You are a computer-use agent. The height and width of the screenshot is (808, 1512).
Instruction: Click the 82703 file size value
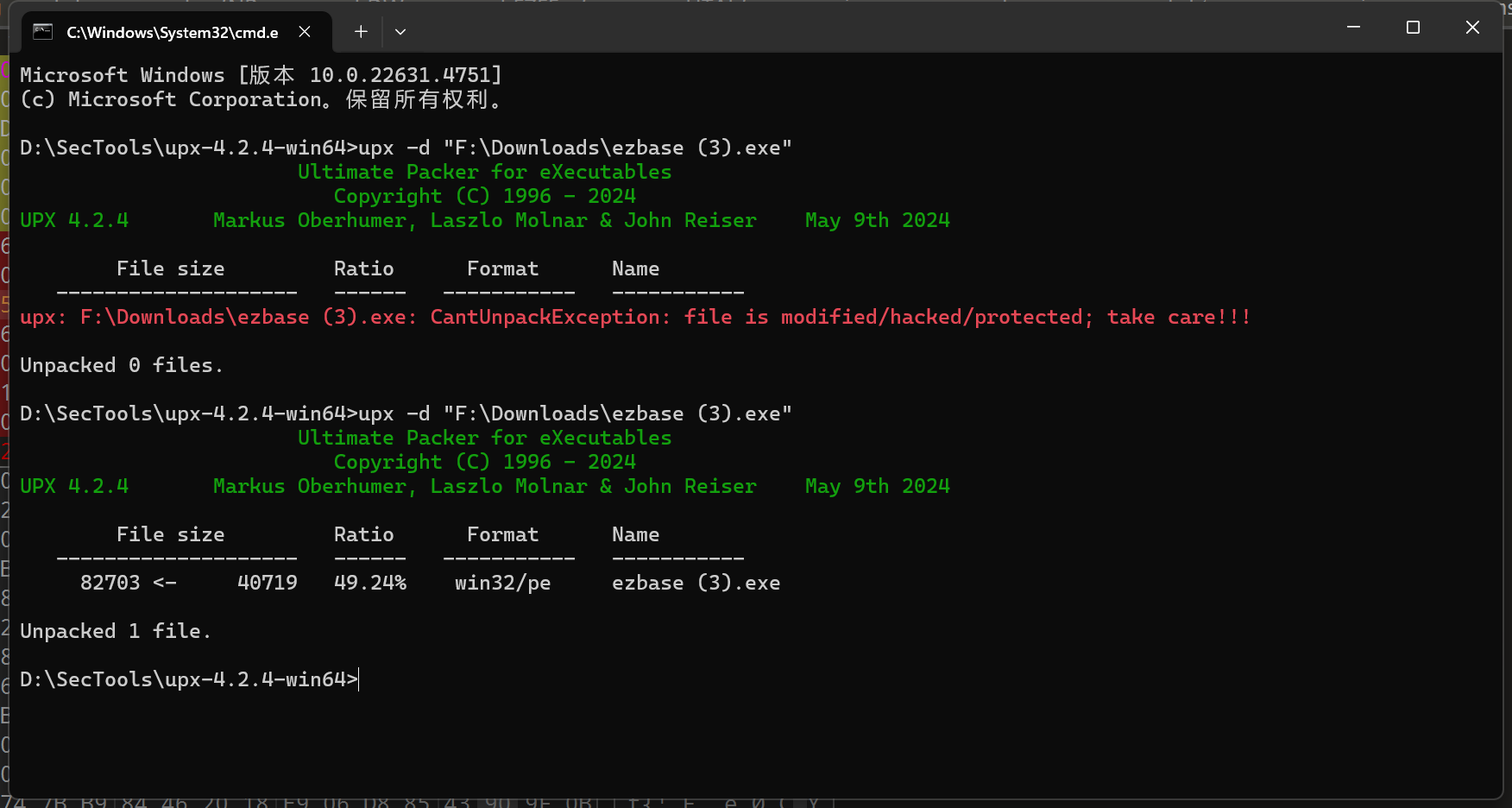coord(110,584)
